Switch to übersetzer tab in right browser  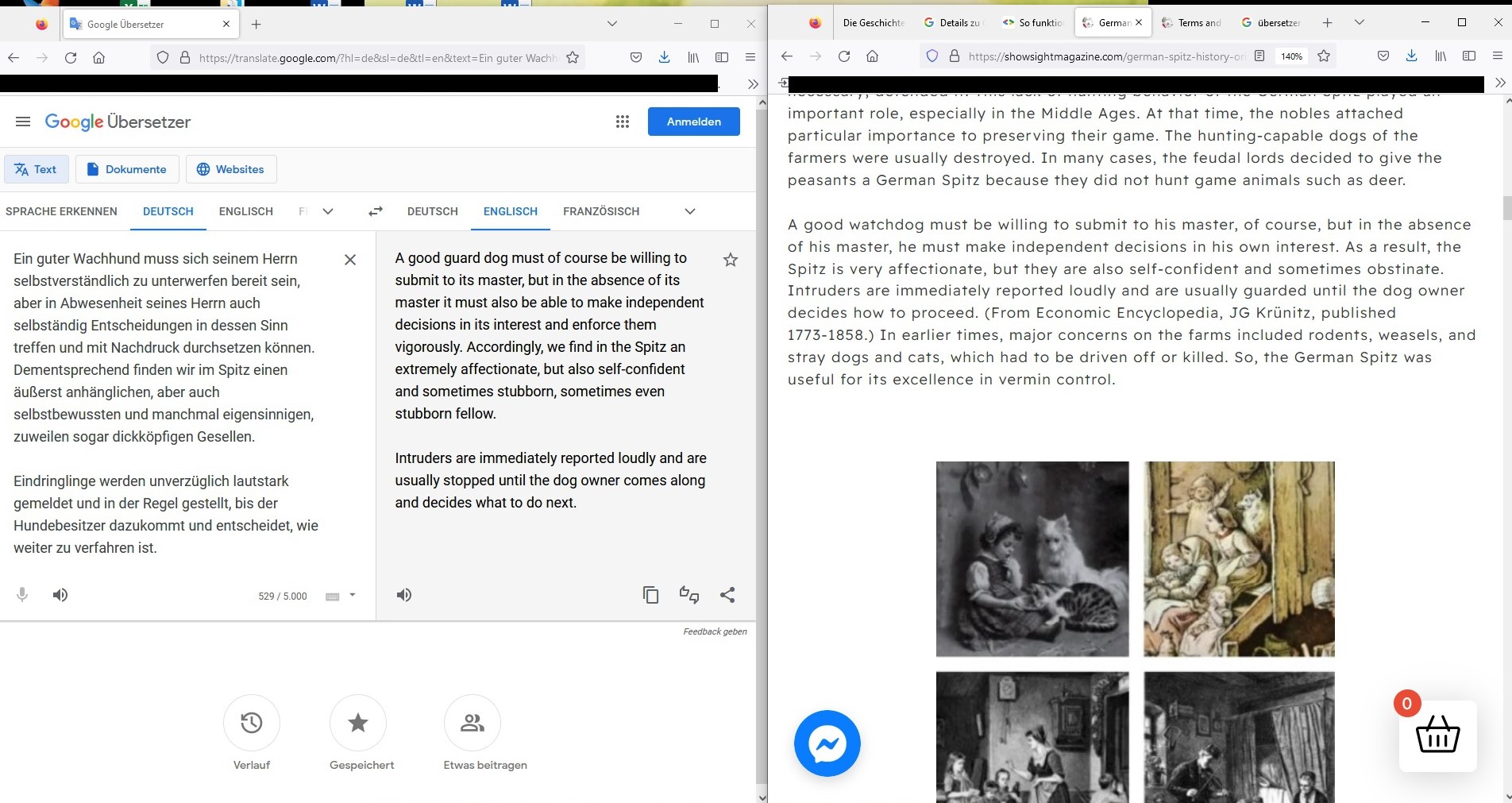(1271, 23)
